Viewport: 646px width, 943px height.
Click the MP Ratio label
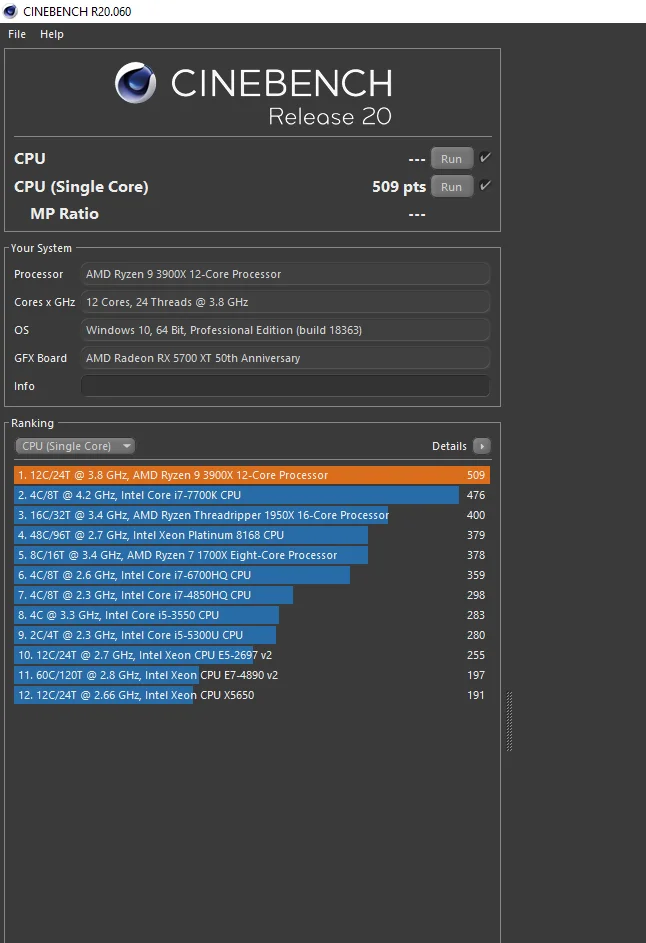click(64, 213)
